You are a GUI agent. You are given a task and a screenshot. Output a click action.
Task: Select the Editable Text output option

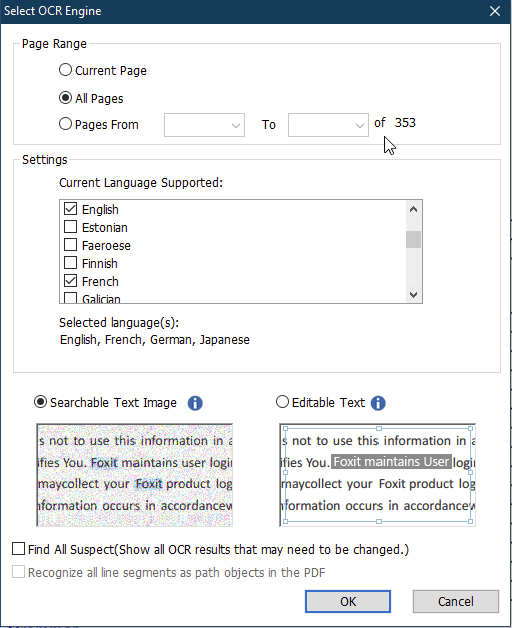tap(282, 402)
